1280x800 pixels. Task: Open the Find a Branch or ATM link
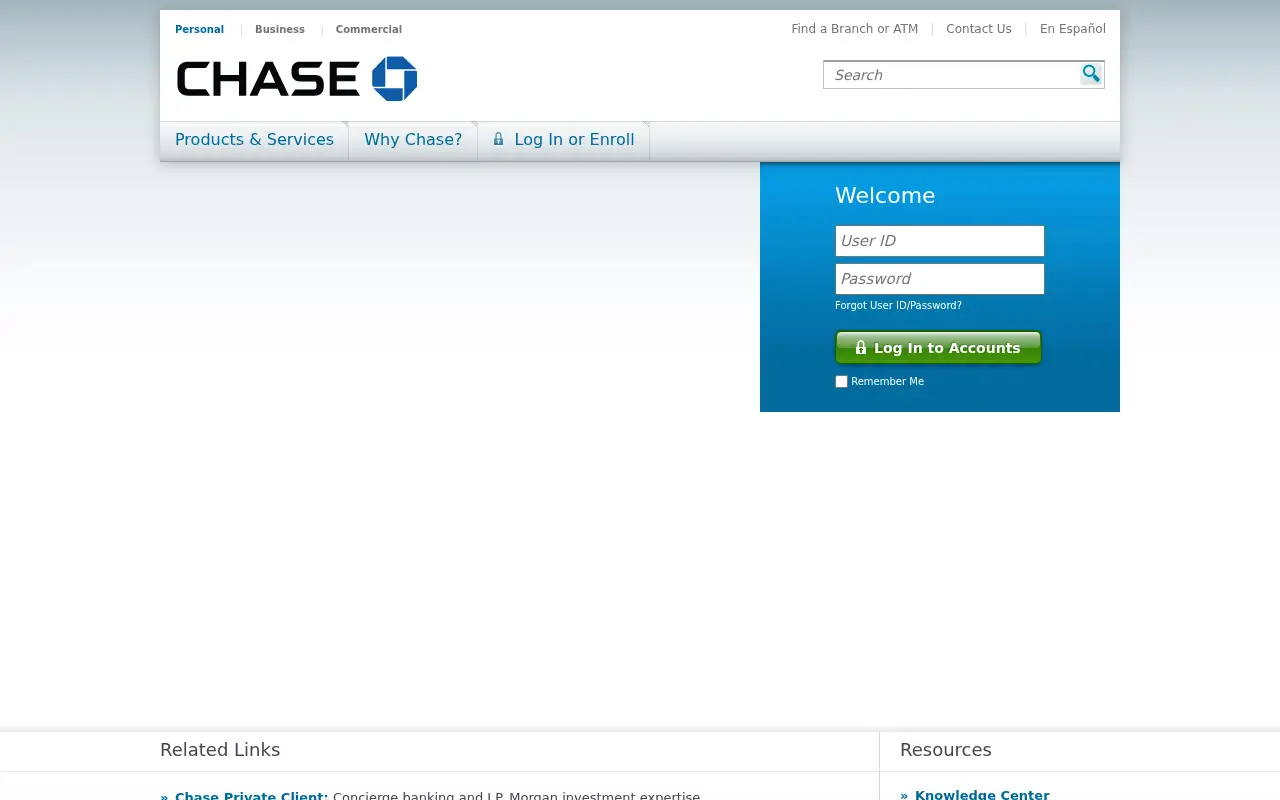[855, 29]
